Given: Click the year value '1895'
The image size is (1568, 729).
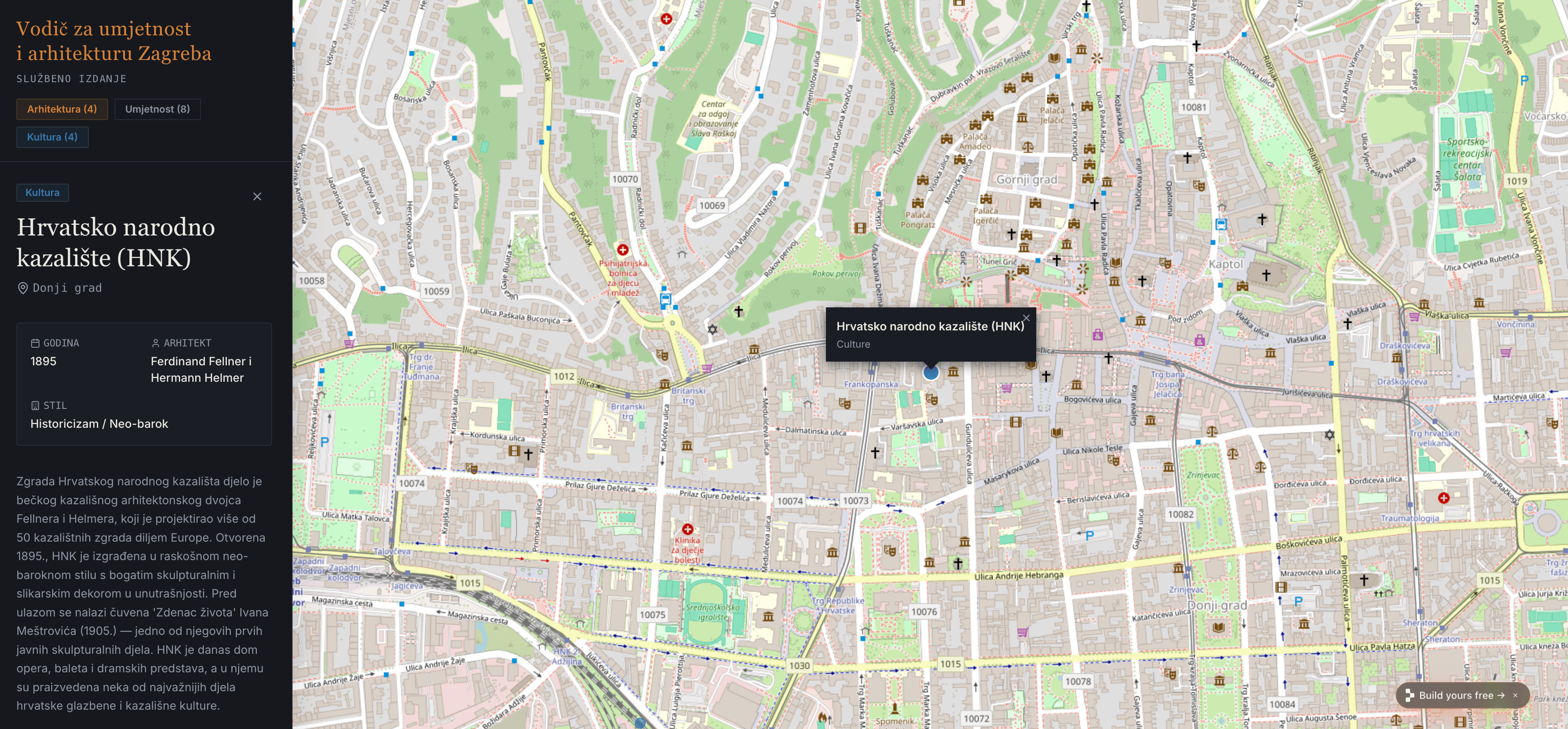Looking at the screenshot, I should pos(43,362).
